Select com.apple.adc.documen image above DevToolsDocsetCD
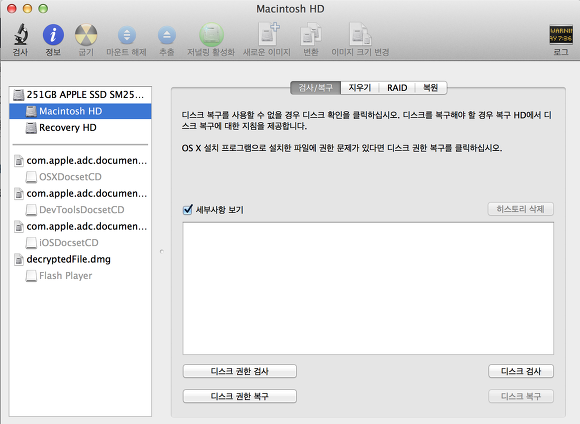Viewport: 580px width, 424px height. click(80, 194)
